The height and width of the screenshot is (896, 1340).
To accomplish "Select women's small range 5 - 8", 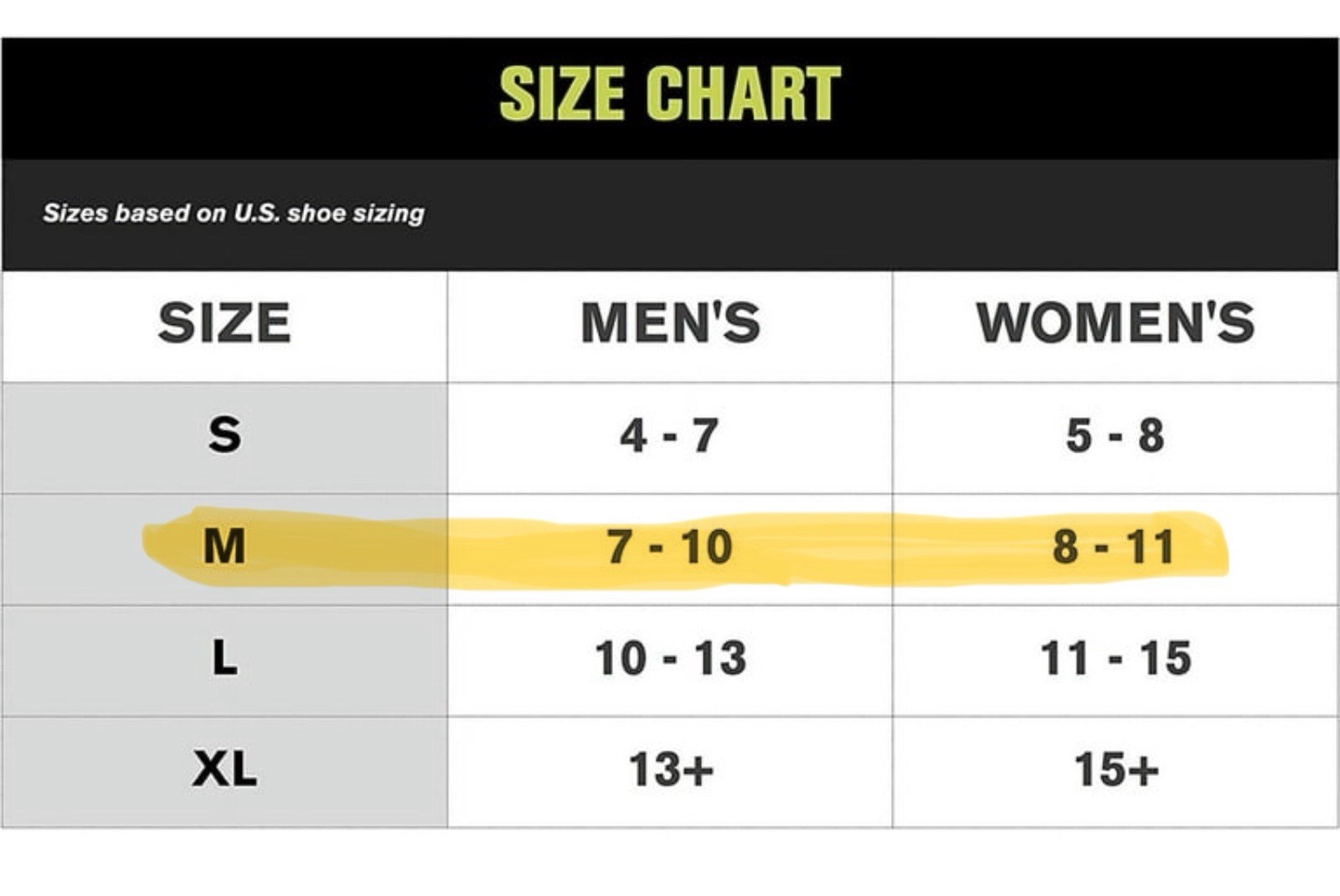I will pyautogui.click(x=1115, y=435).
